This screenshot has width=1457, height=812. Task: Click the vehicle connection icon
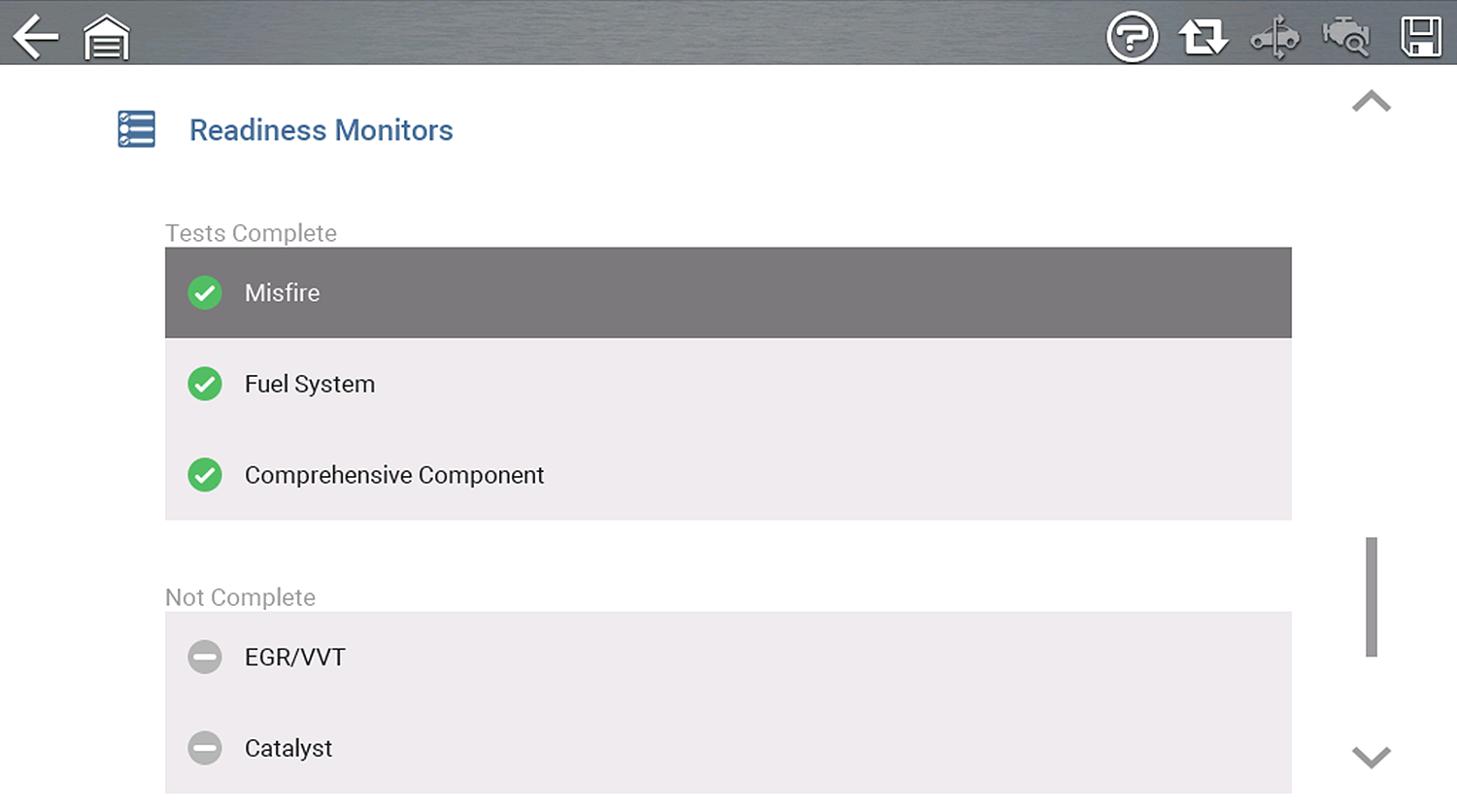[1274, 38]
